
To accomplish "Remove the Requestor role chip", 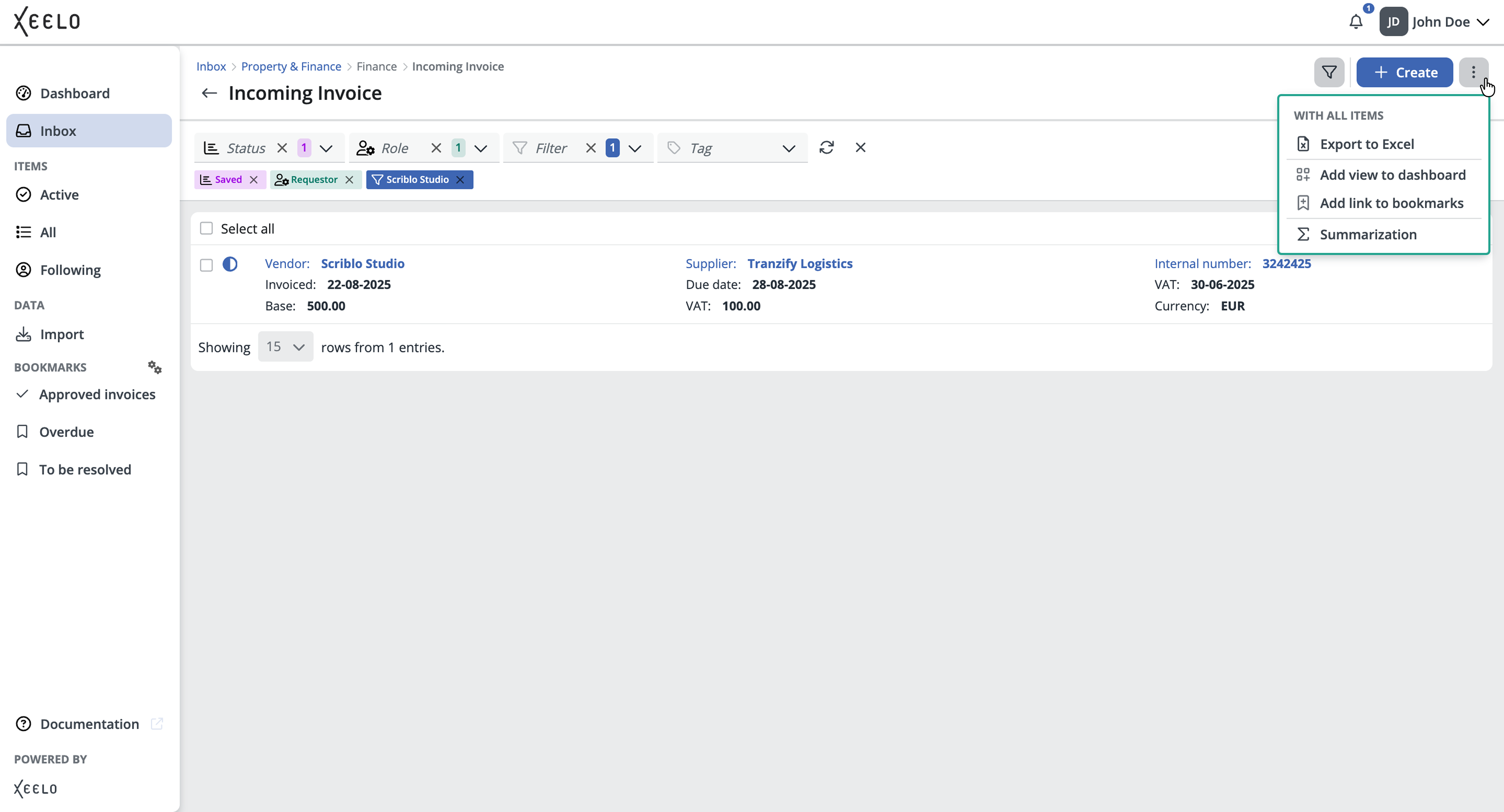I will (349, 179).
